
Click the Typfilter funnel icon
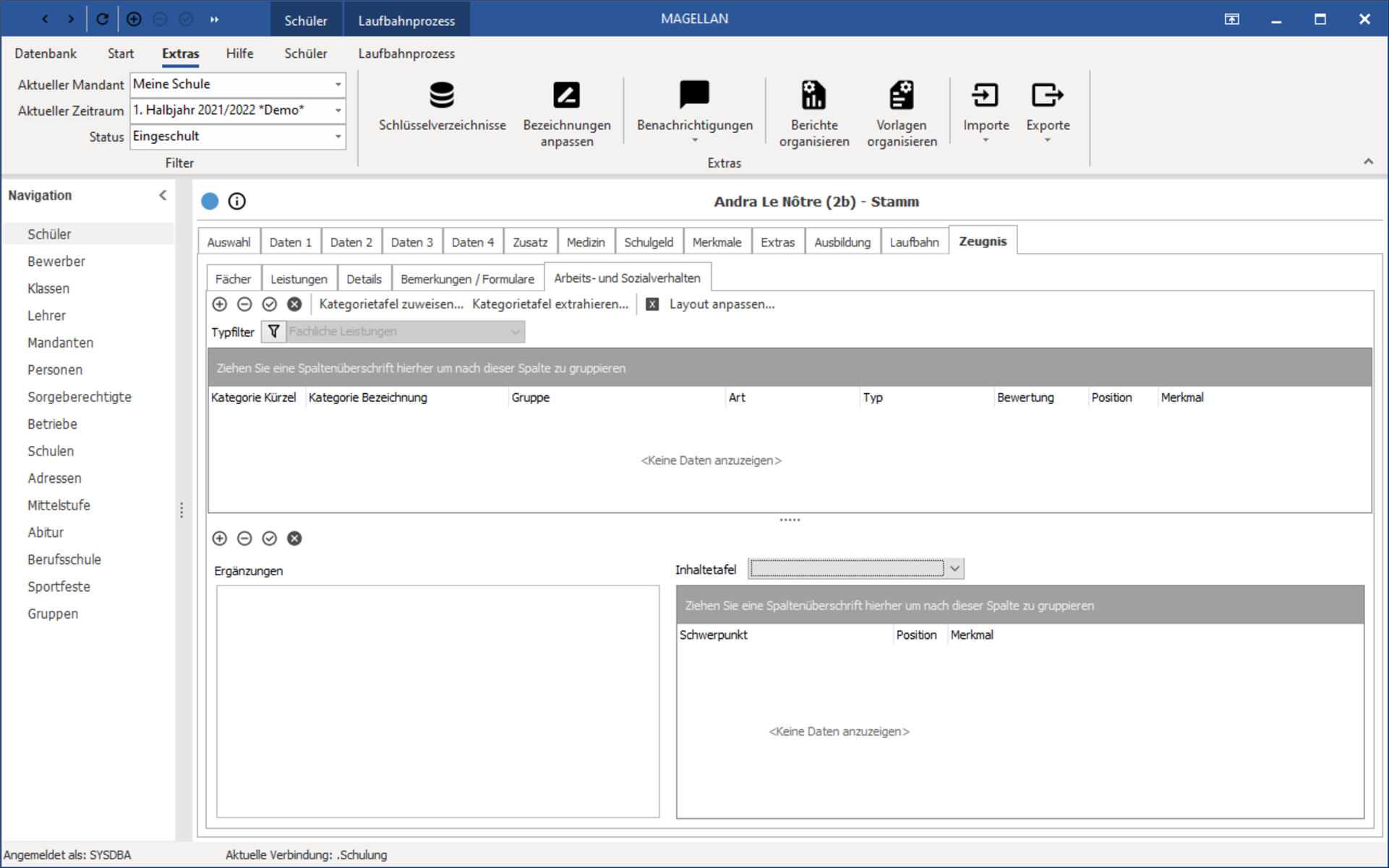[274, 332]
